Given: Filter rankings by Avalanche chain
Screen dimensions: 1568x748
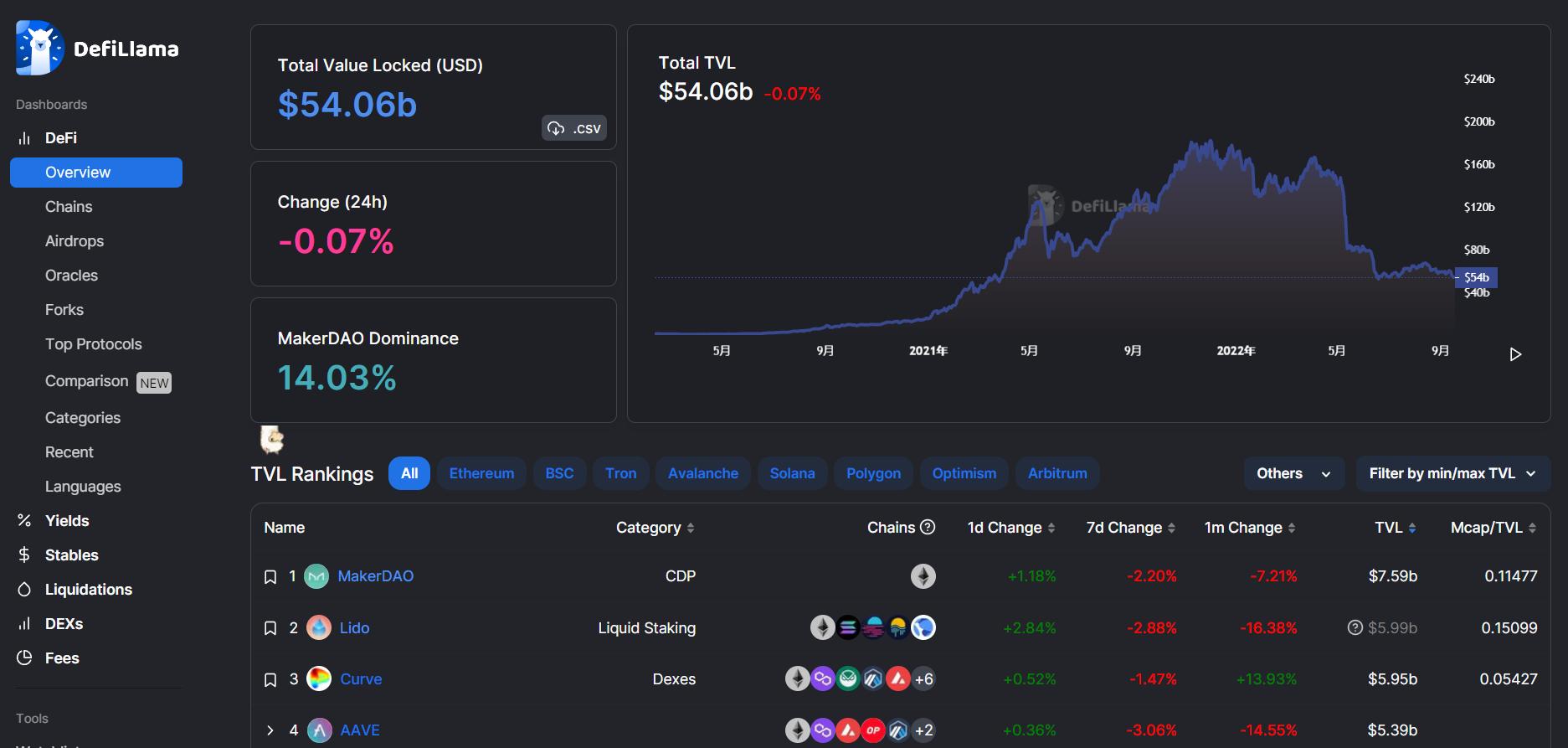Looking at the screenshot, I should pos(703,473).
